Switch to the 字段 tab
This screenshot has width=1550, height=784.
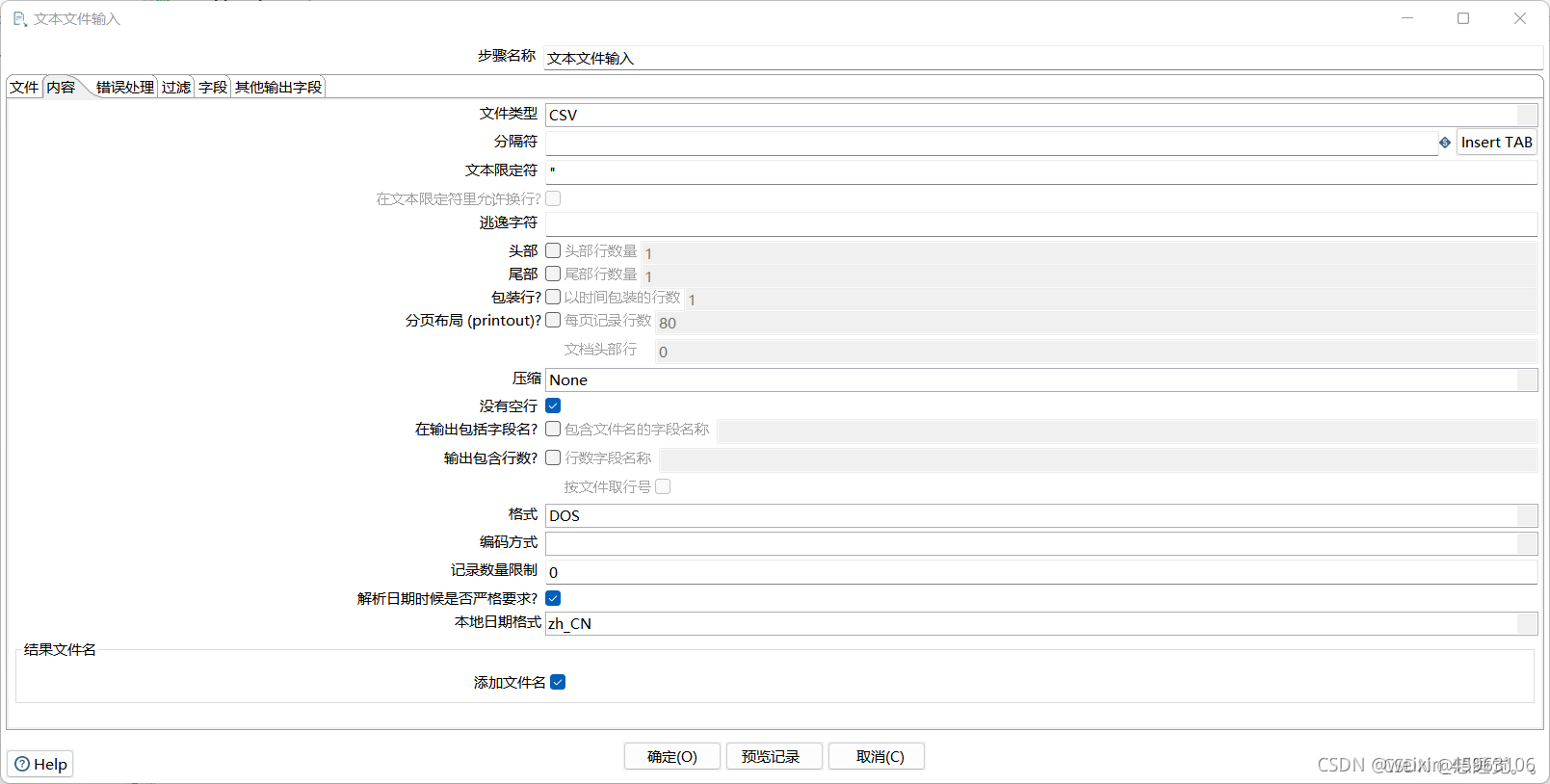(x=213, y=87)
